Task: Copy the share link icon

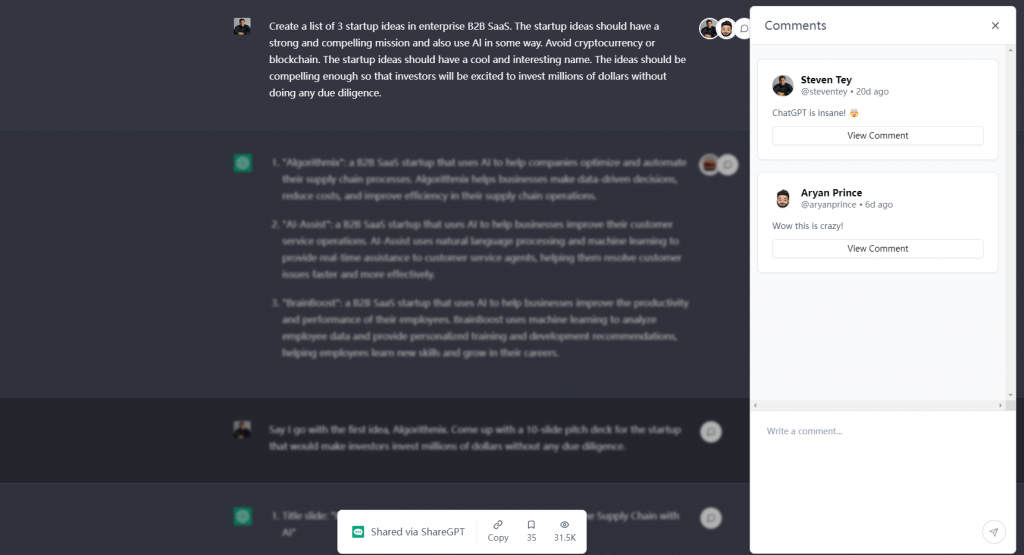Action: tap(498, 525)
